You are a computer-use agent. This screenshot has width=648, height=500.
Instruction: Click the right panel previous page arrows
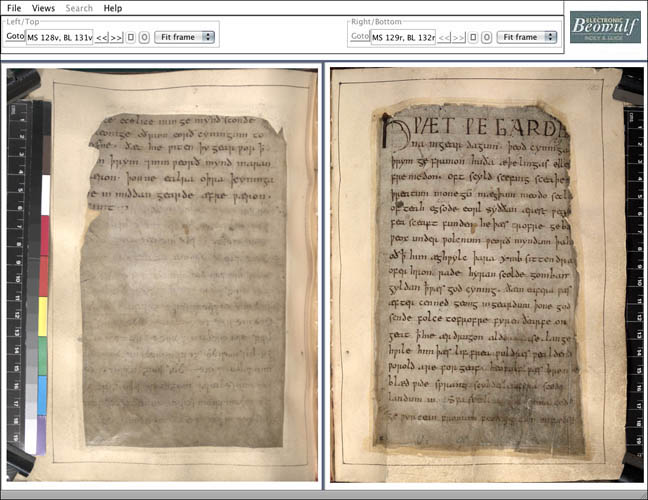[443, 37]
